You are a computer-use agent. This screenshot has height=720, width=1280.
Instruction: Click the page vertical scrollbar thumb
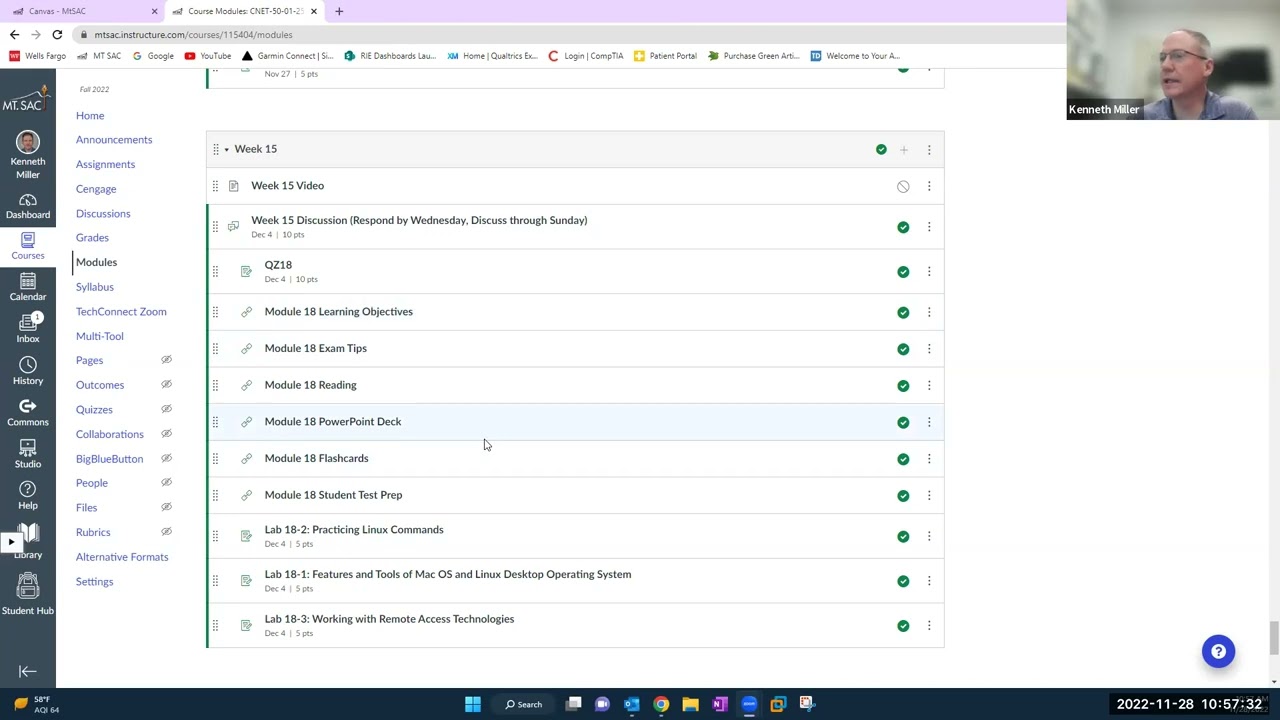click(x=1273, y=637)
